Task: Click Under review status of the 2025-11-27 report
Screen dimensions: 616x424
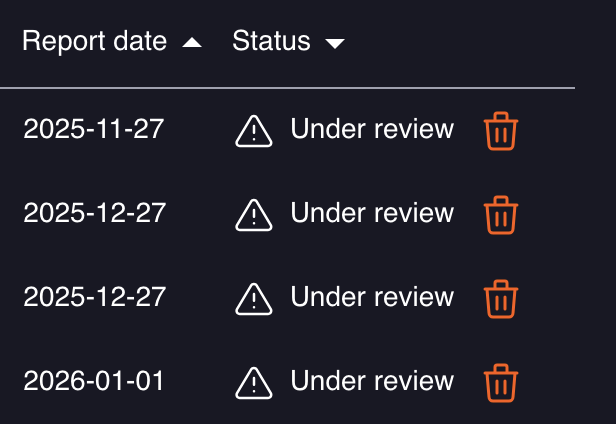Action: coord(372,129)
